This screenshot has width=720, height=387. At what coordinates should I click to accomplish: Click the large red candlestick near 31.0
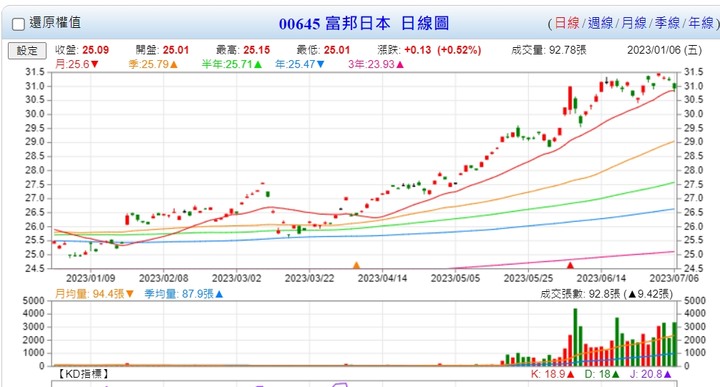570,98
